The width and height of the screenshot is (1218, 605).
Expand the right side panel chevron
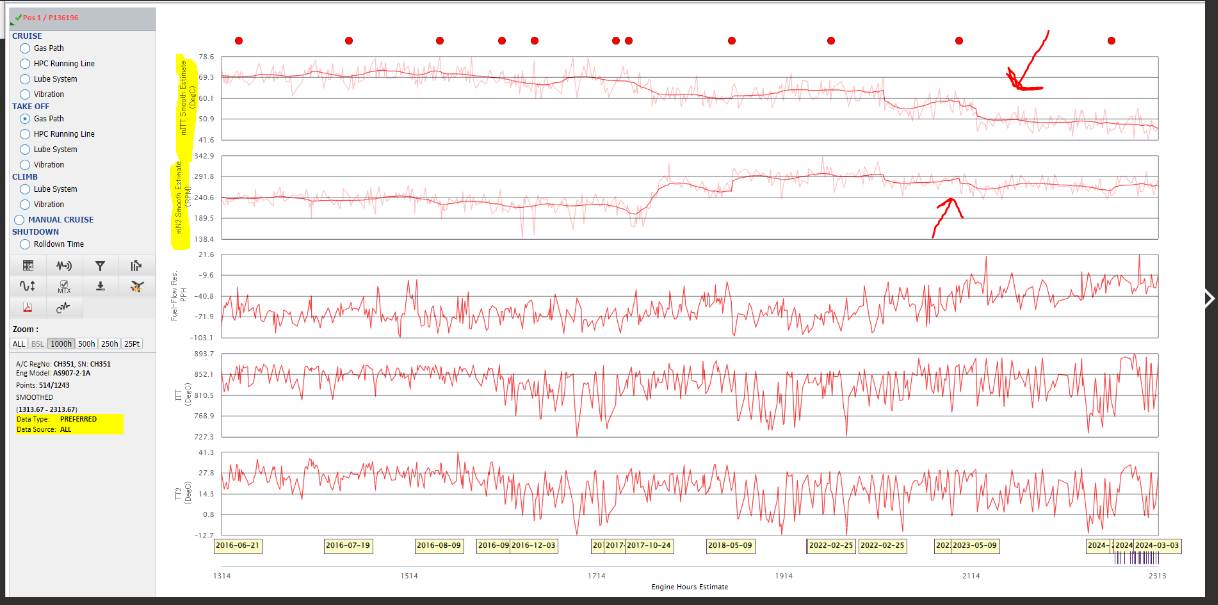coord(1206,297)
